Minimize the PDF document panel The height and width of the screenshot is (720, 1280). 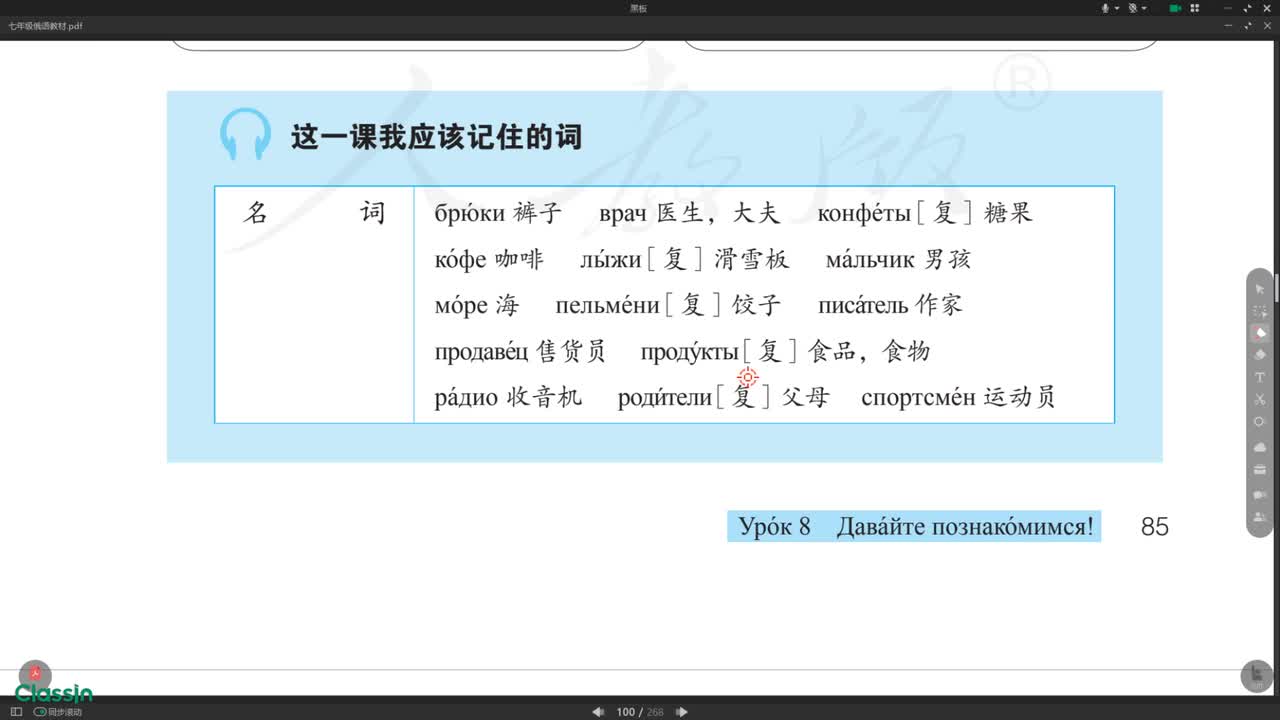1228,26
